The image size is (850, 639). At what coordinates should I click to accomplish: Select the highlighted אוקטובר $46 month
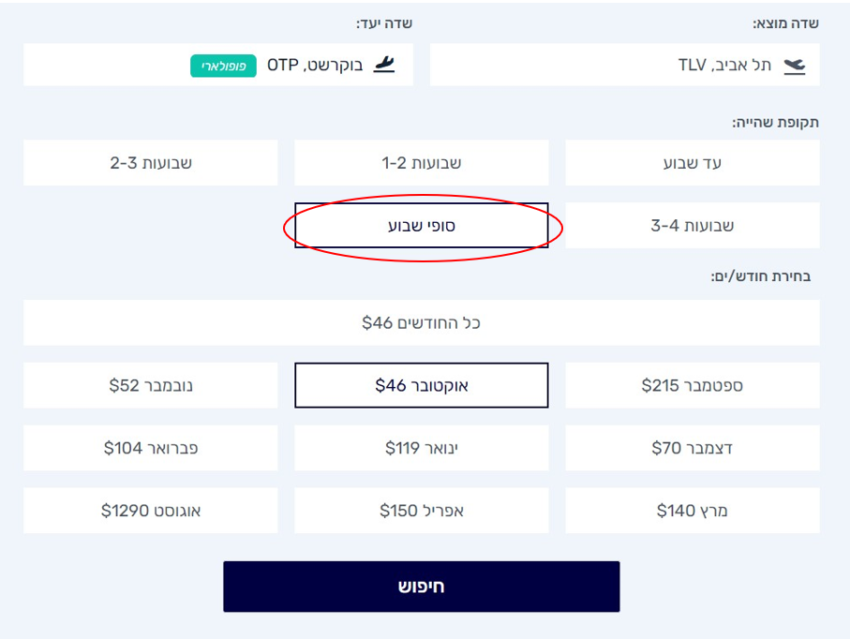point(421,385)
